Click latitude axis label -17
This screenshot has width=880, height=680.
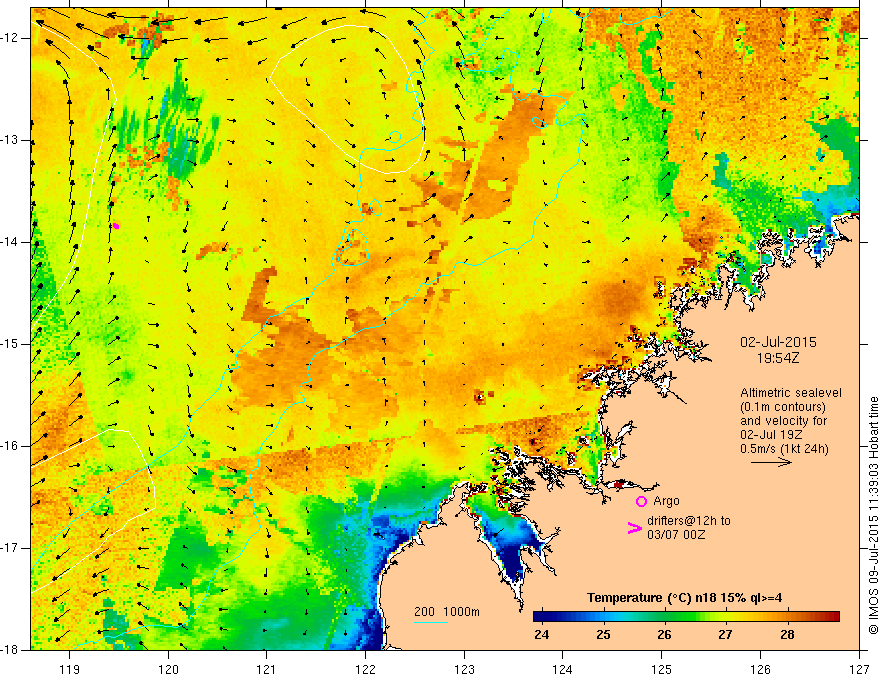tap(10, 548)
